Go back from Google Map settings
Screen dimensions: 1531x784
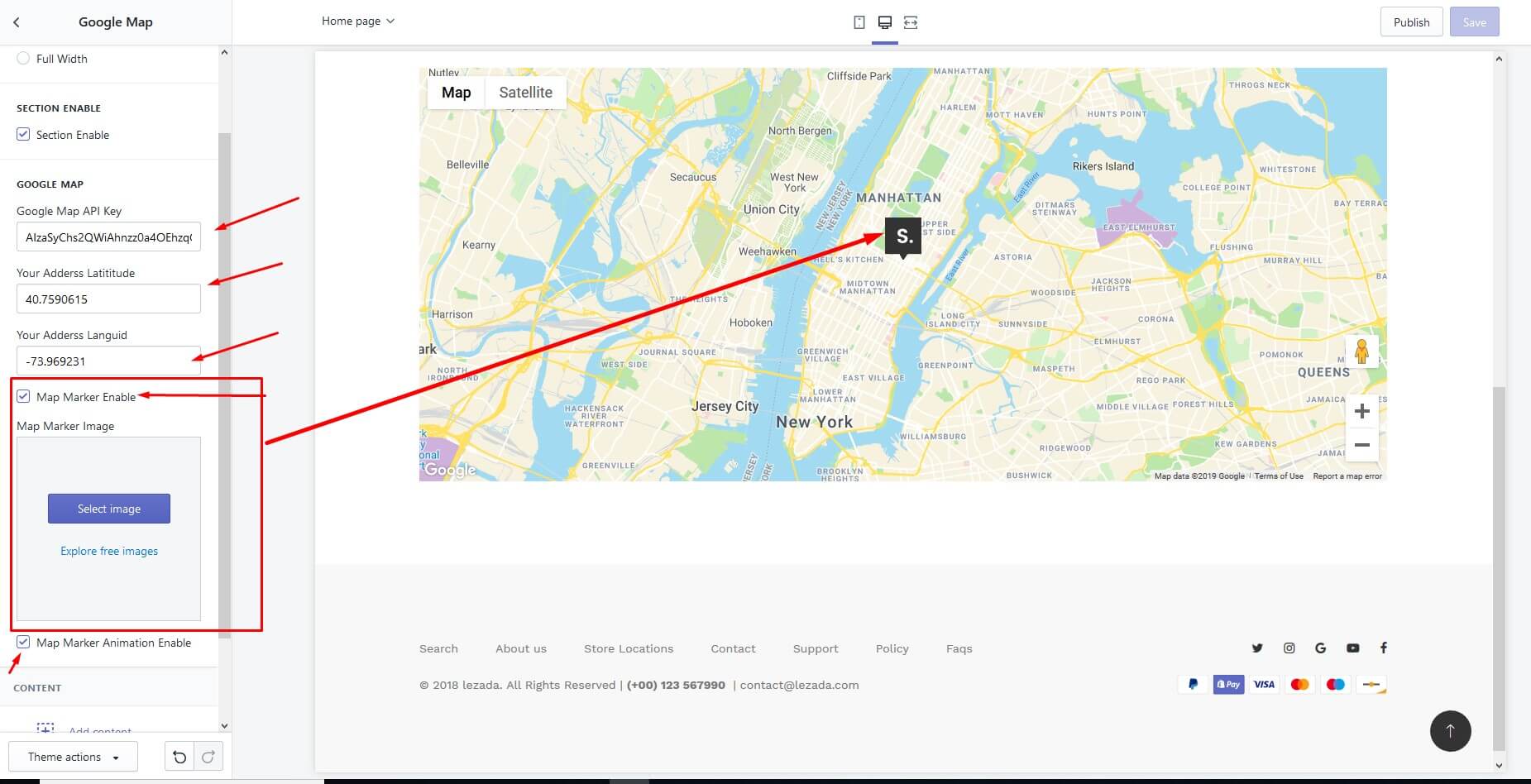click(17, 22)
